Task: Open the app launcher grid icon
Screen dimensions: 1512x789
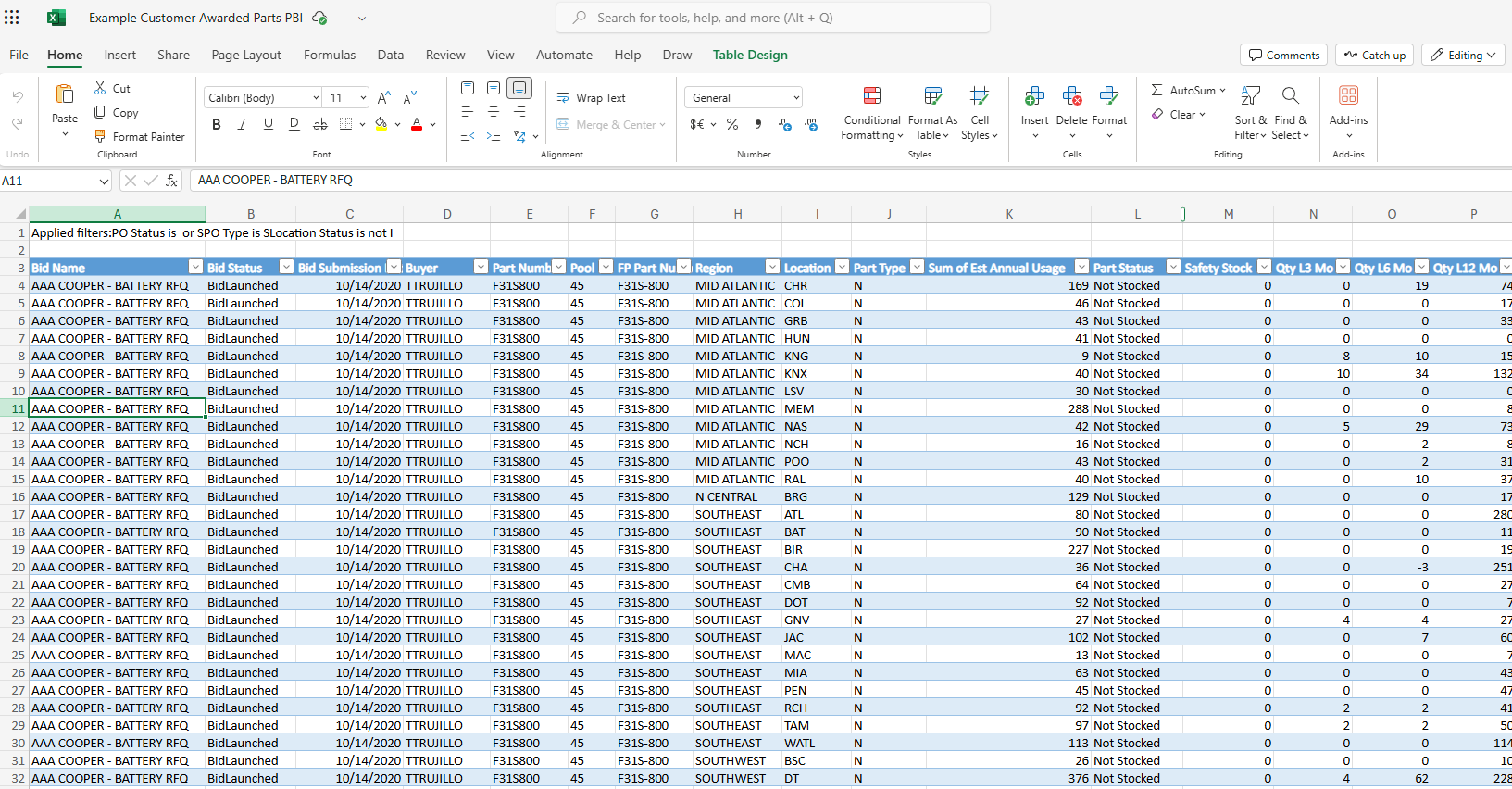Action: pyautogui.click(x=12, y=18)
